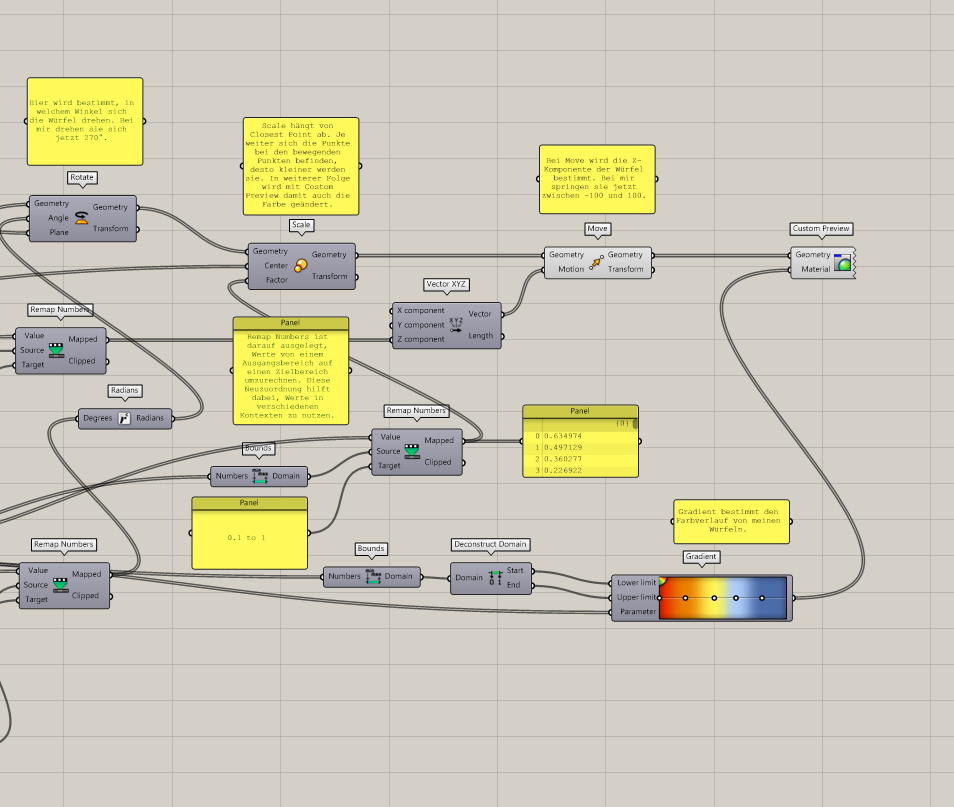The width and height of the screenshot is (954, 807).
Task: Click the Gradient nickname tag
Action: [702, 557]
